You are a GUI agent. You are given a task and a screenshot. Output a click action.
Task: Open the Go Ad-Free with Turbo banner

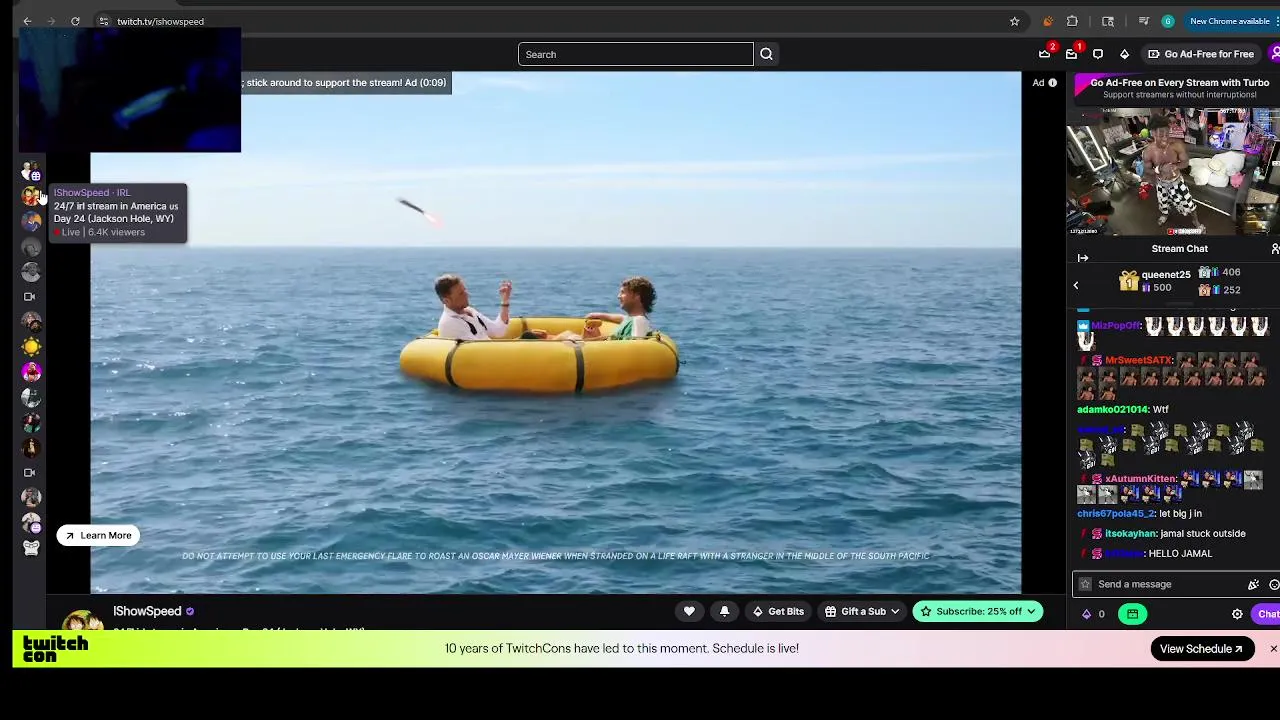[x=1178, y=88]
